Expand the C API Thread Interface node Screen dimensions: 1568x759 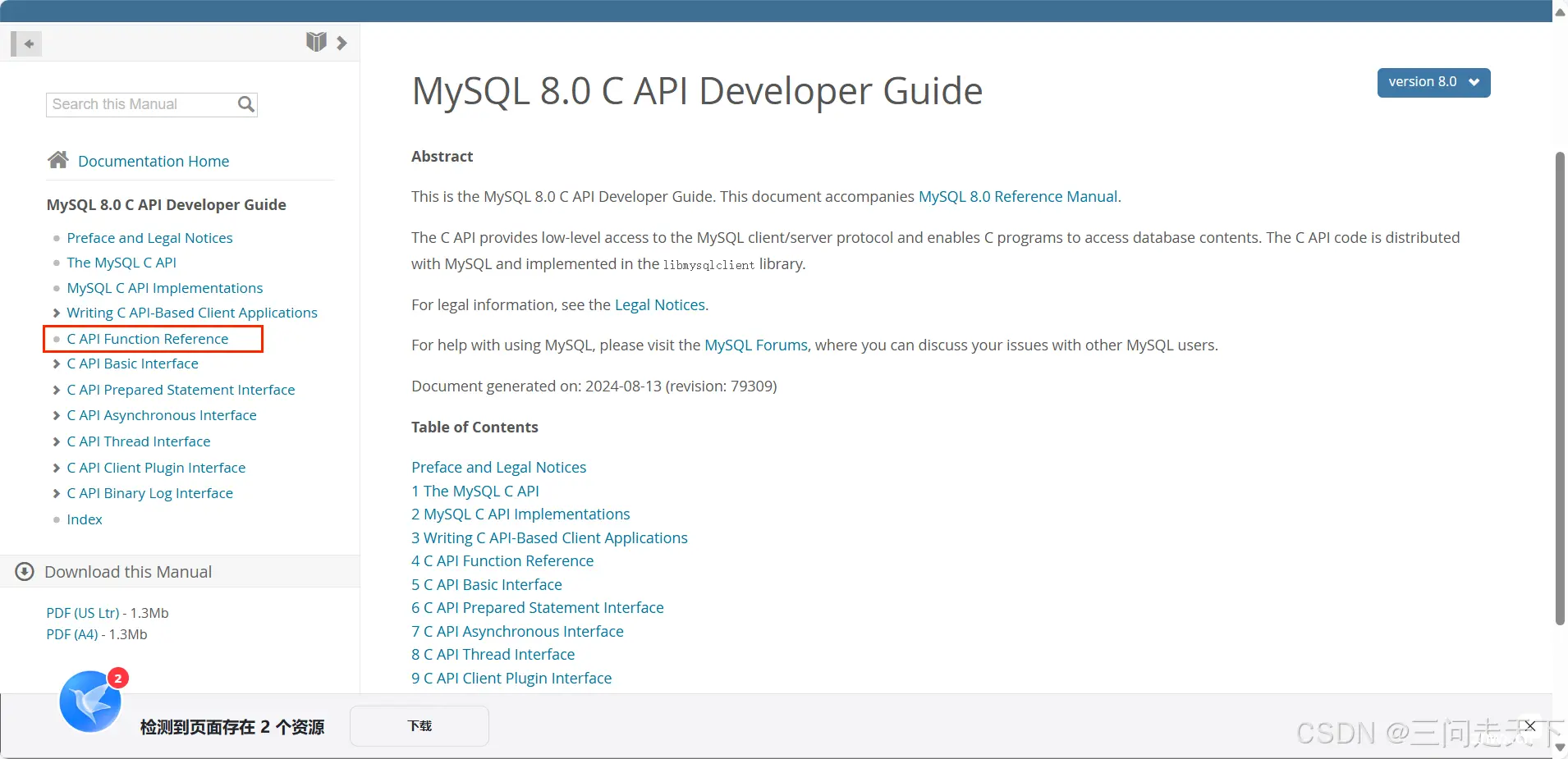point(57,441)
